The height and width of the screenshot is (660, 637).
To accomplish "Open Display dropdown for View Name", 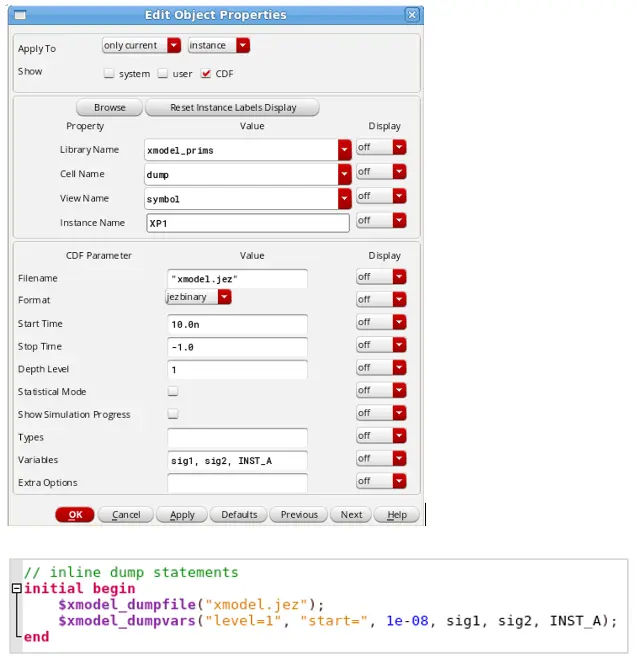I will [x=381, y=196].
